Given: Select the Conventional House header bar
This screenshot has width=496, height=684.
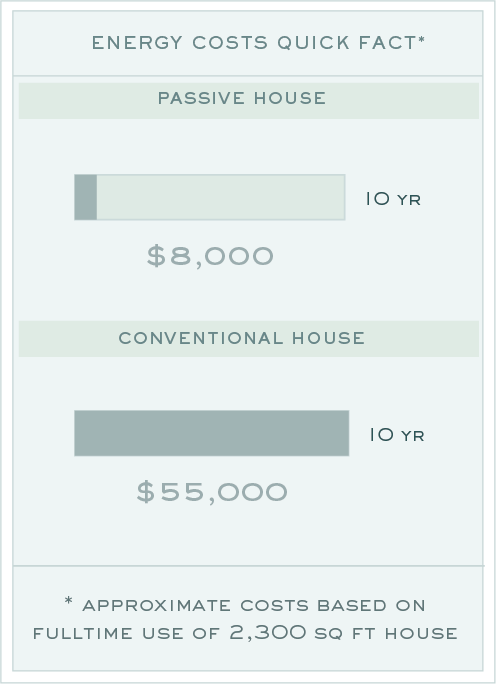Looking at the screenshot, I should (249, 339).
